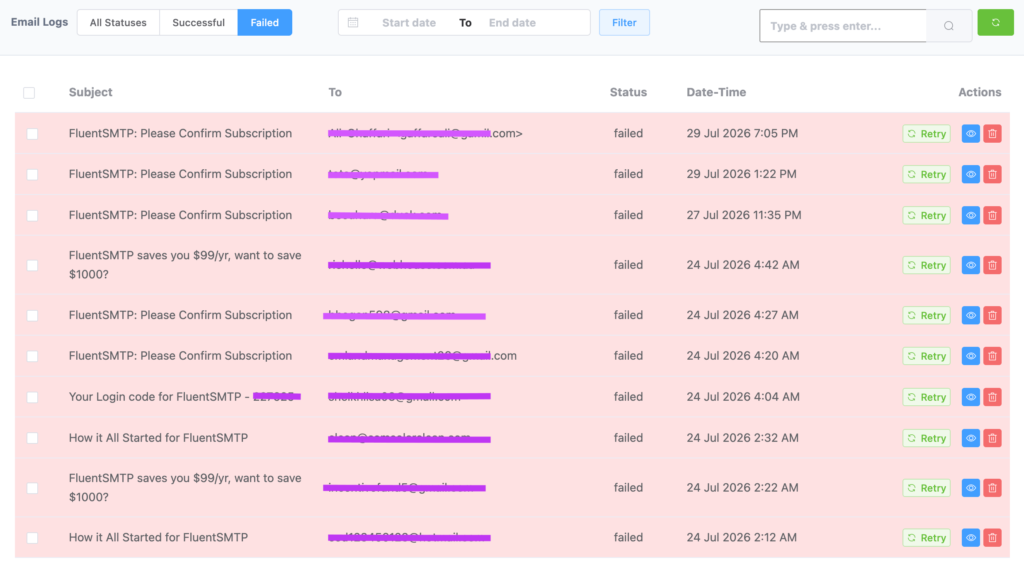Screen dimensions: 1024x570
Task: Delete the 29 Jul 1:22 PM email log
Action: (x=992, y=174)
